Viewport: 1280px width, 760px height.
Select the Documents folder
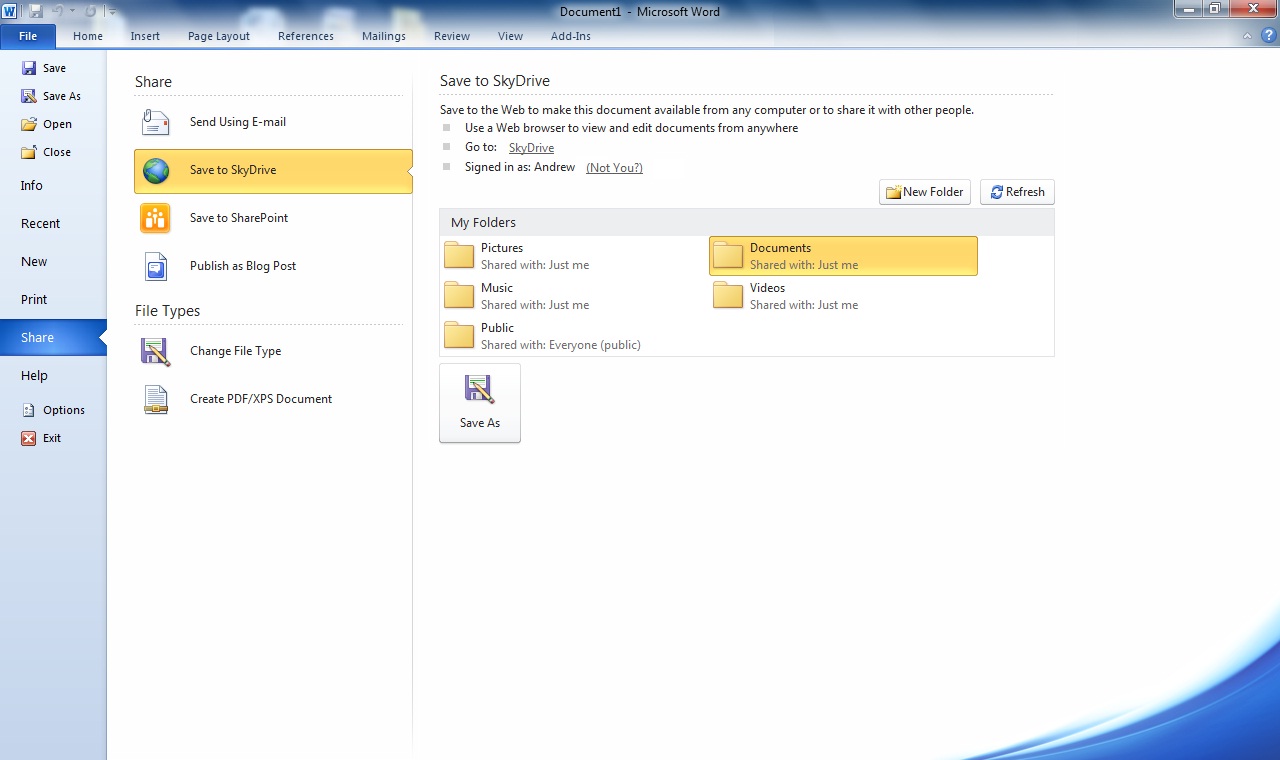pos(843,256)
